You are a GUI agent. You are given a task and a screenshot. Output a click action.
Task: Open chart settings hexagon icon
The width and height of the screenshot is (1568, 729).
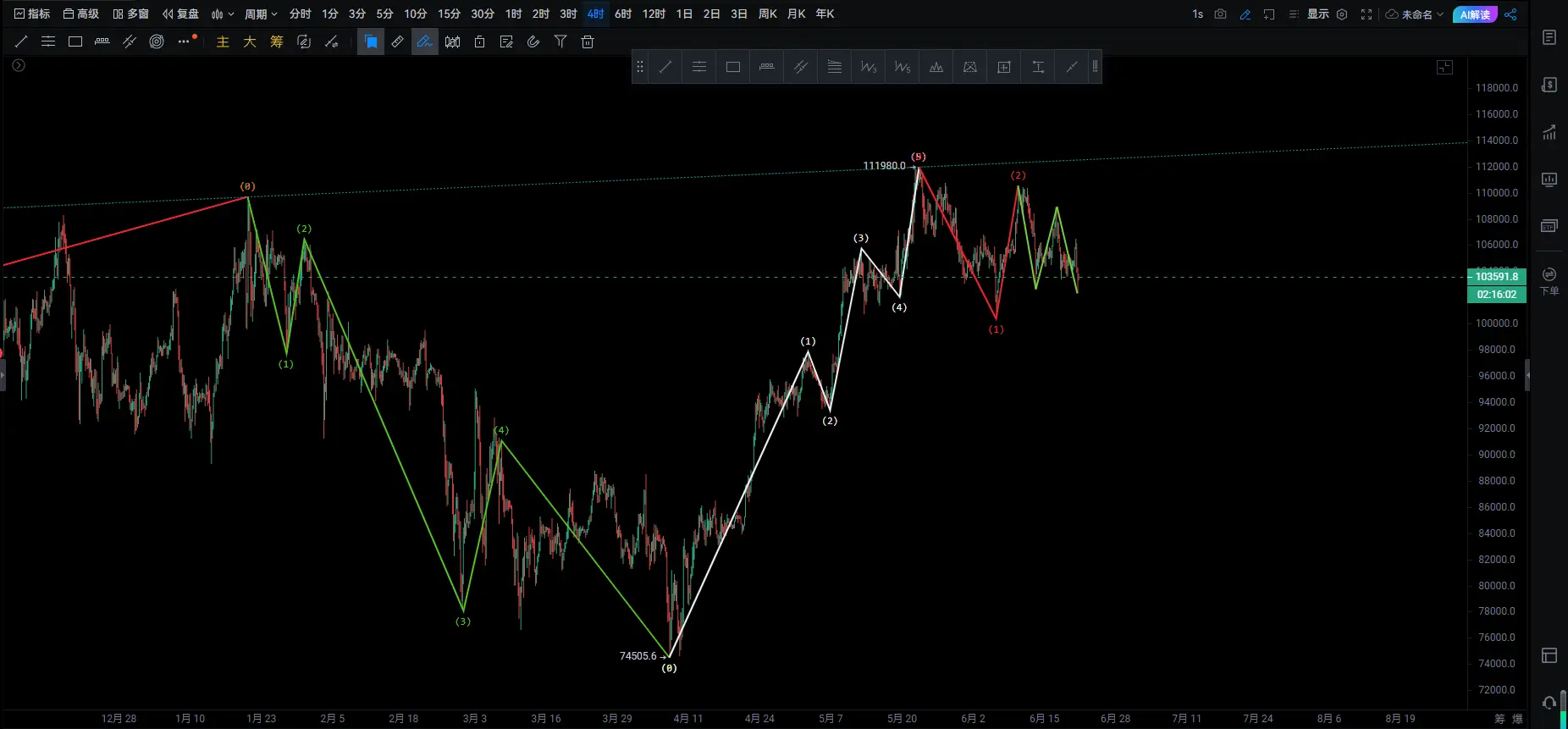pyautogui.click(x=1342, y=14)
